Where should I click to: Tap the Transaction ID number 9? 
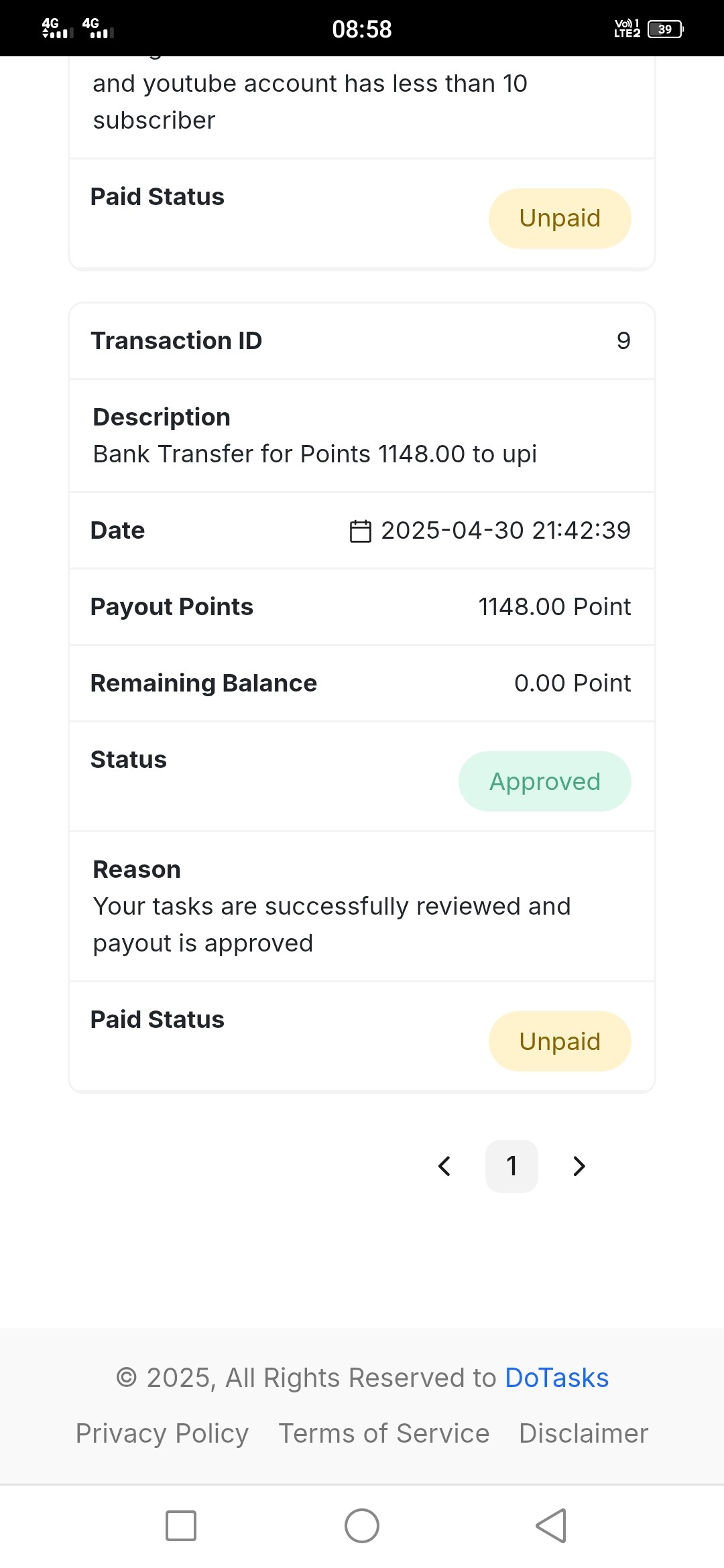(623, 340)
